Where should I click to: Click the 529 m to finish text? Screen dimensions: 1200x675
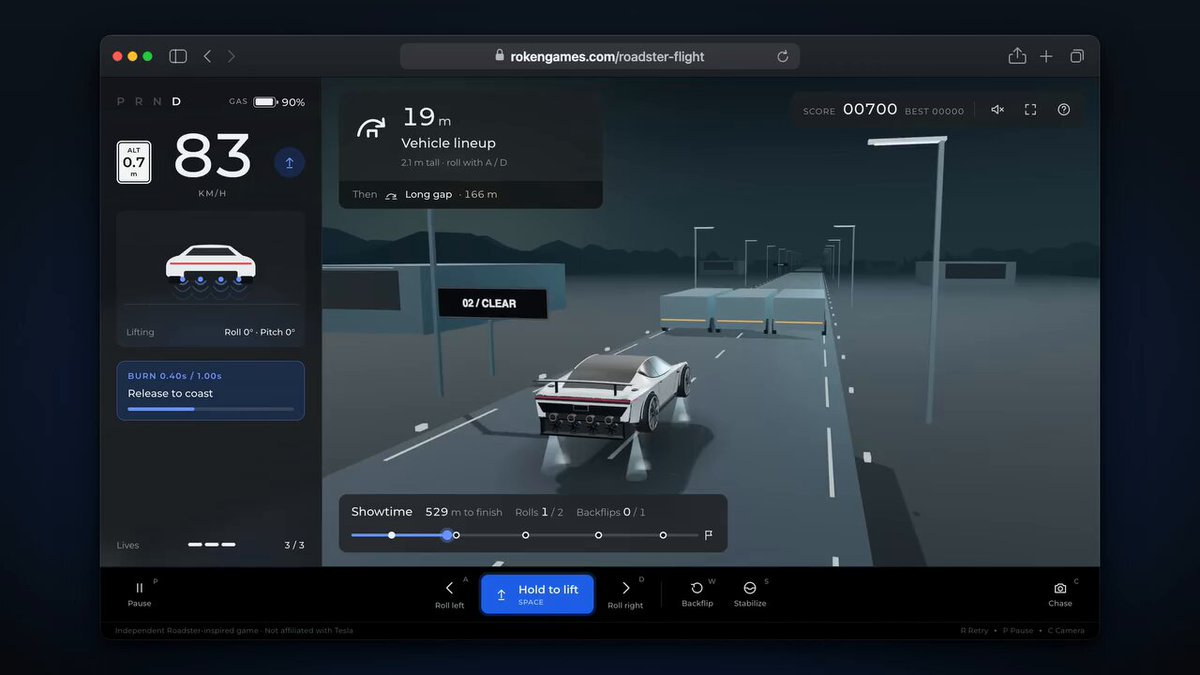pos(464,512)
